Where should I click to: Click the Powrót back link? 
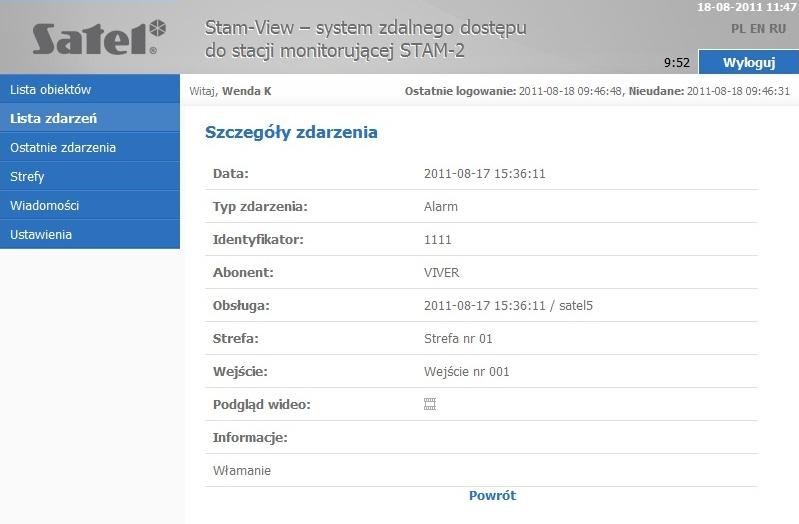pyautogui.click(x=492, y=495)
